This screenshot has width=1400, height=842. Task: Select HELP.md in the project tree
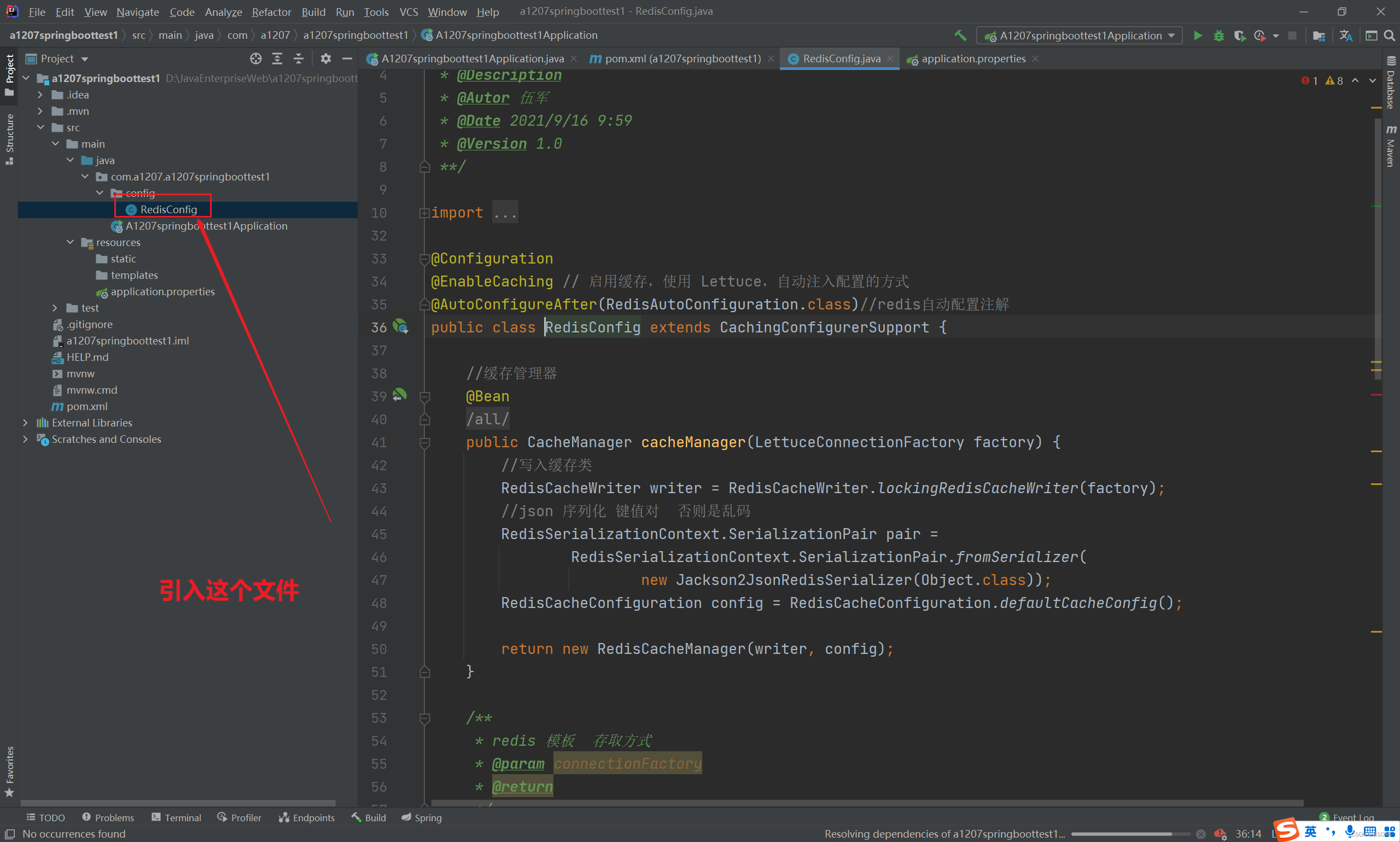[x=87, y=357]
